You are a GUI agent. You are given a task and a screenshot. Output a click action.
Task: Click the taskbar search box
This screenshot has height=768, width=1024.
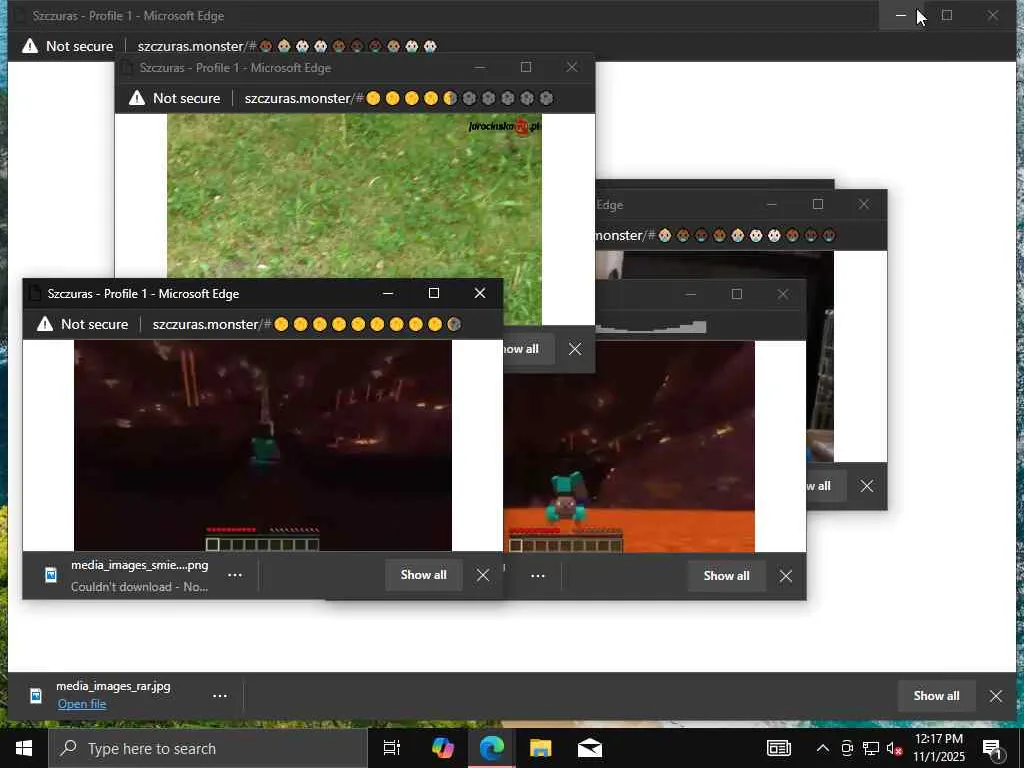[x=208, y=748]
